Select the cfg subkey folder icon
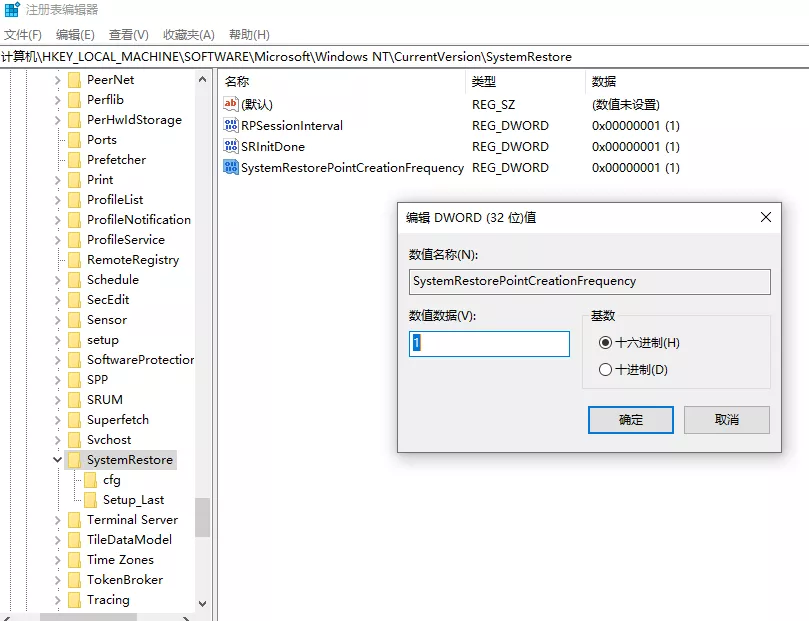Screen dimensions: 809x621 click(91, 480)
